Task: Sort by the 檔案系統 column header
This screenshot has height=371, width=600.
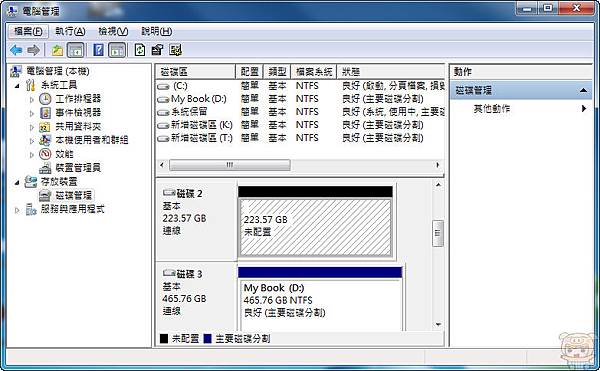Action: 314,72
